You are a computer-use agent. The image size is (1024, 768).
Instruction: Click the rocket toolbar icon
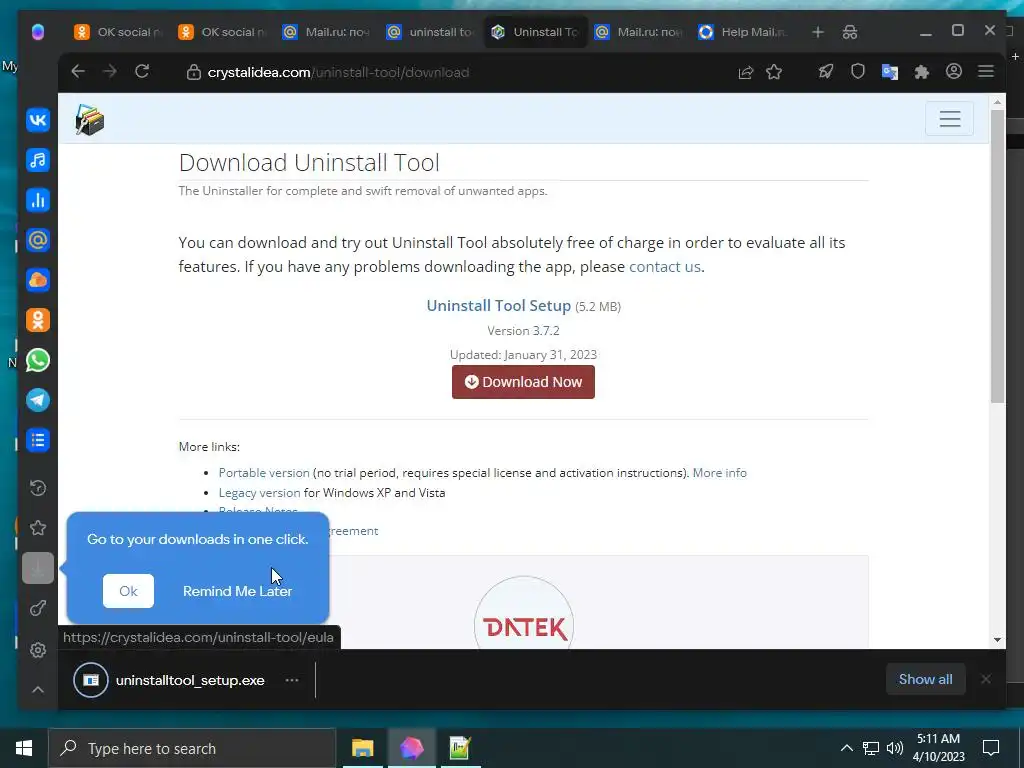click(x=826, y=72)
